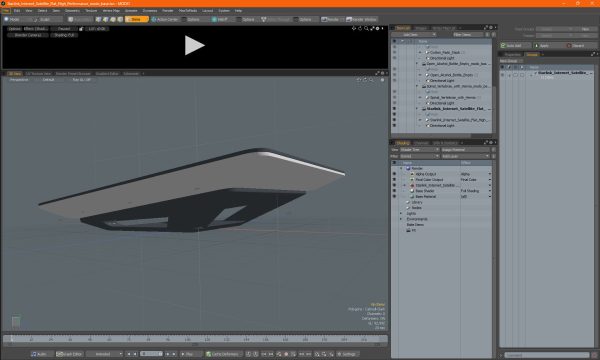Click the timeline ruler track
600x360 pixels.
(x=195, y=339)
